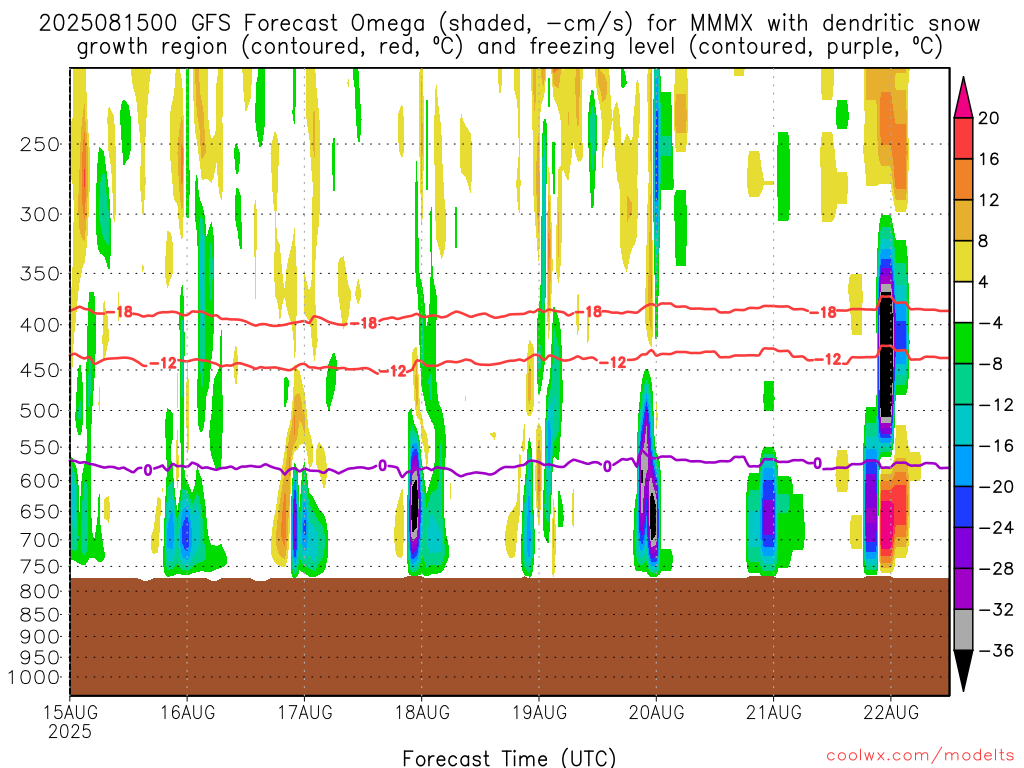Click the 600 pressure level label
1024x768 pixels.
pos(40,481)
